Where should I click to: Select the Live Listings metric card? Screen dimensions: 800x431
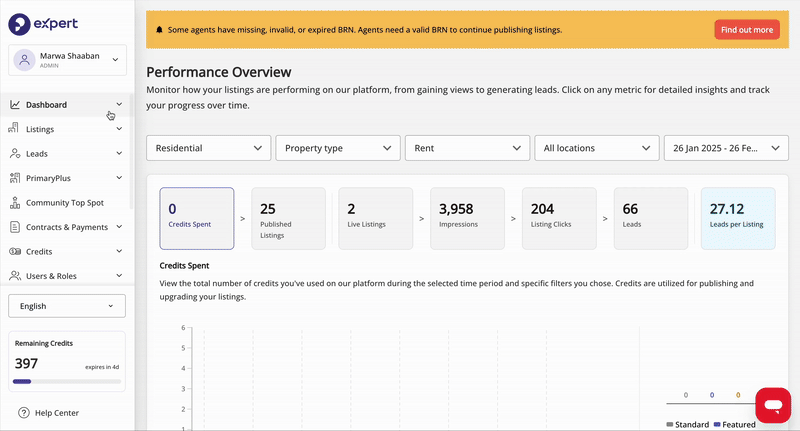tap(376, 218)
